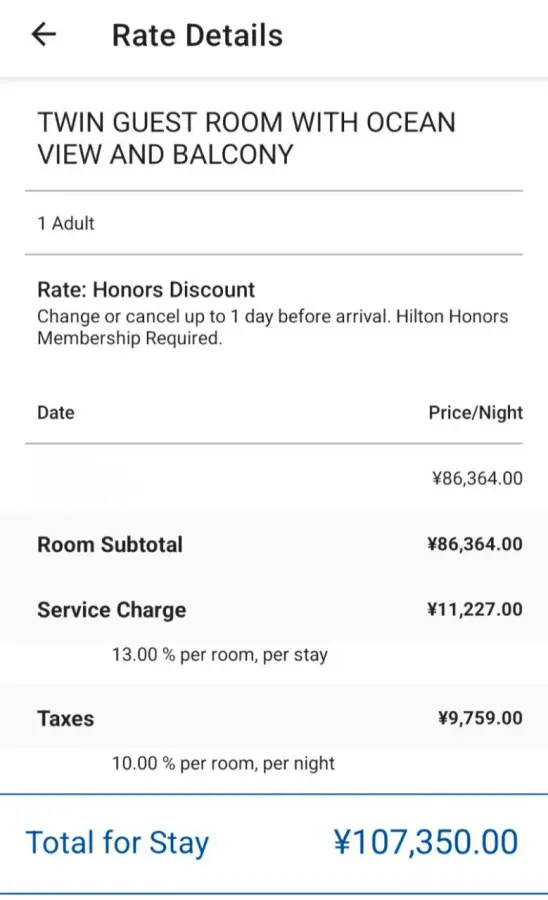Viewport: 548px width, 900px height.
Task: Tap the Date column header
Action: coord(56,413)
